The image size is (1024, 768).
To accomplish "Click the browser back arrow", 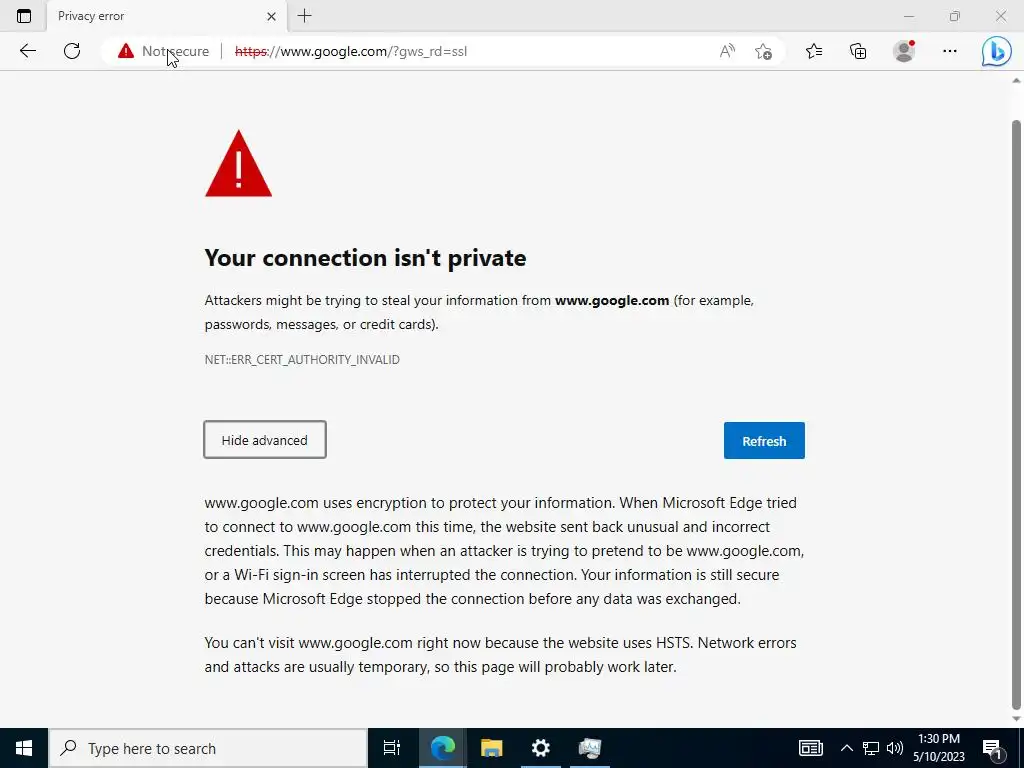I will pyautogui.click(x=27, y=51).
